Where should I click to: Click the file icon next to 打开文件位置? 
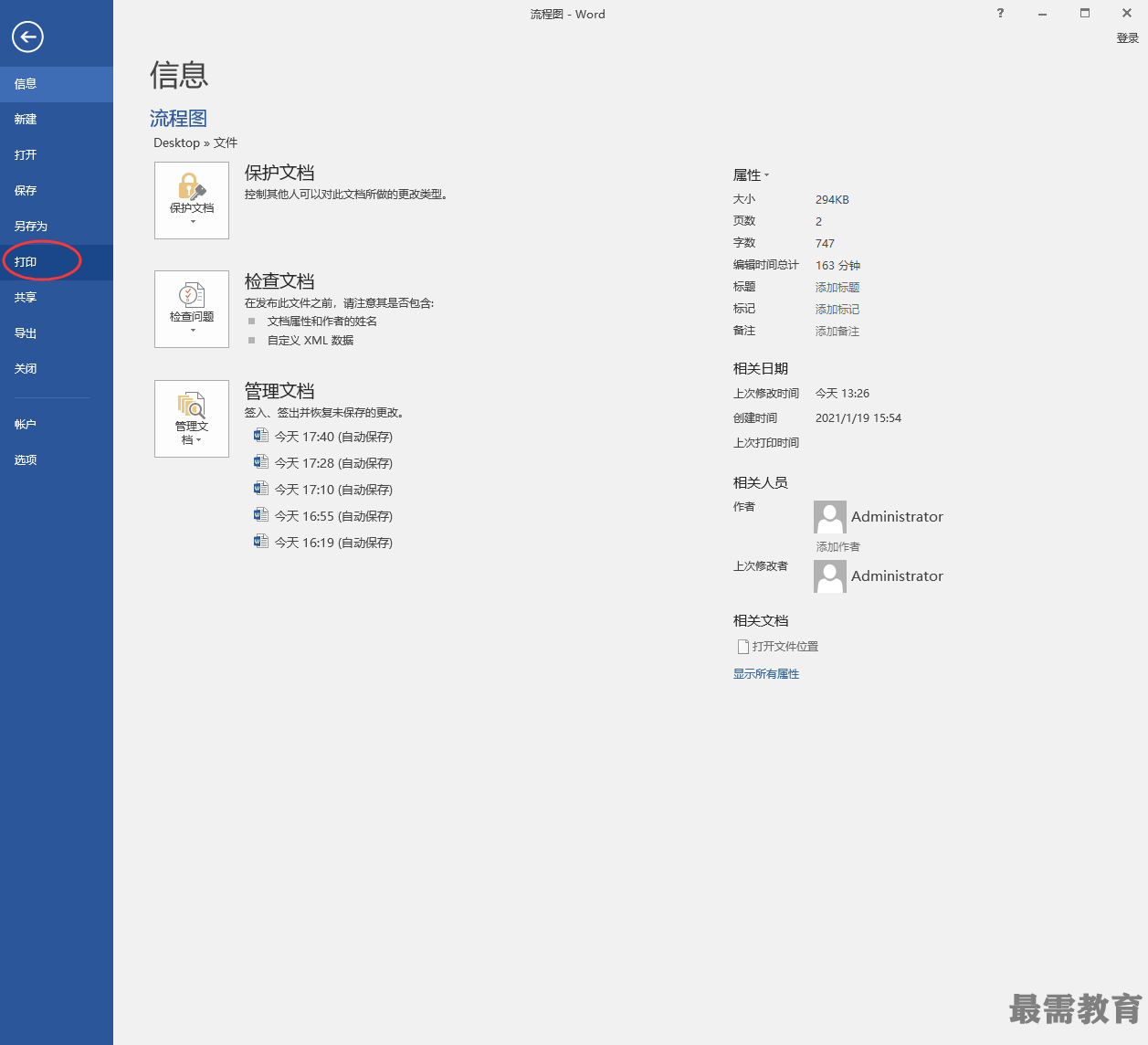pyautogui.click(x=743, y=647)
